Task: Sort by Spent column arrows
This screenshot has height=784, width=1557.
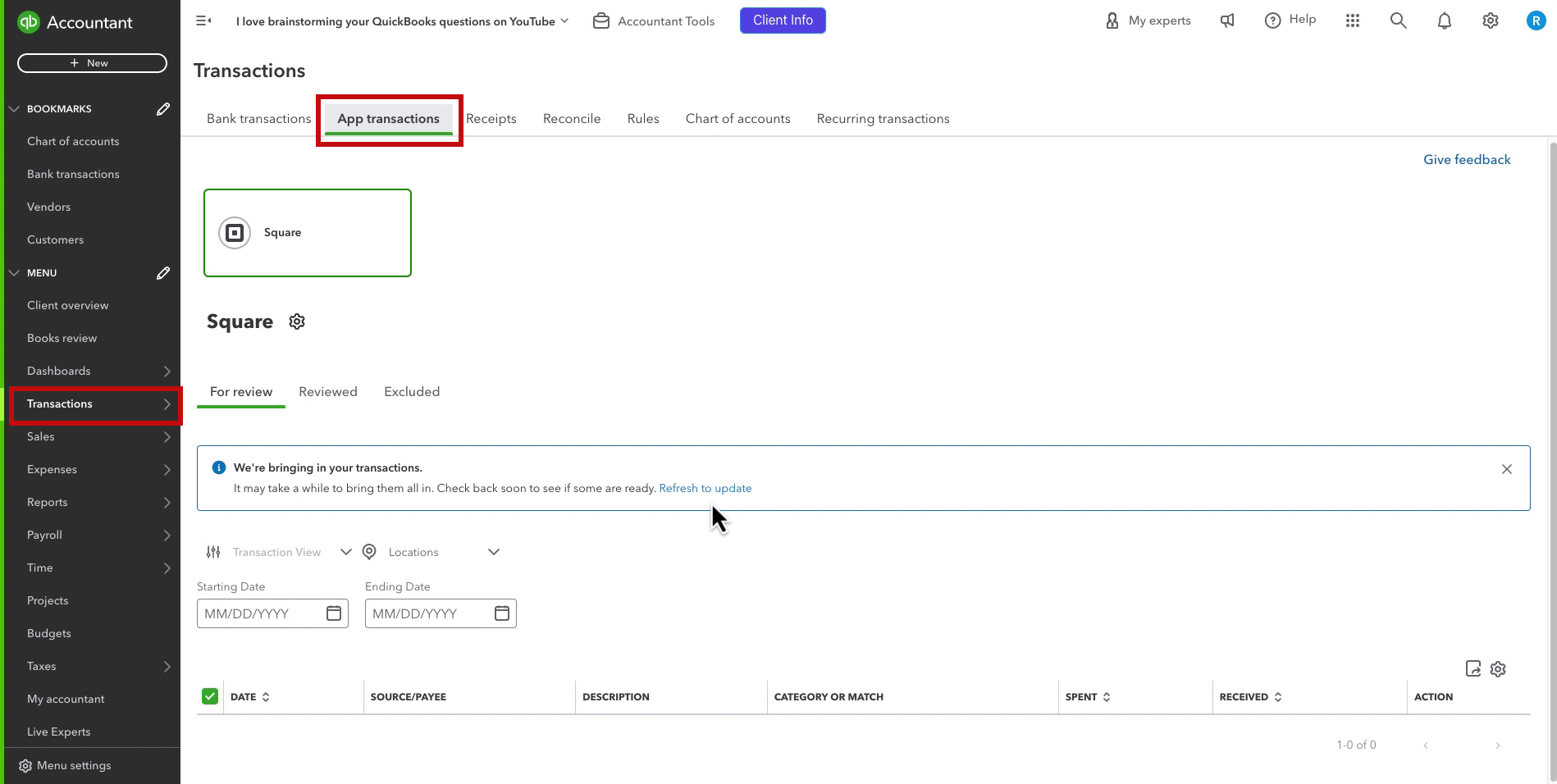Action: 1107,697
